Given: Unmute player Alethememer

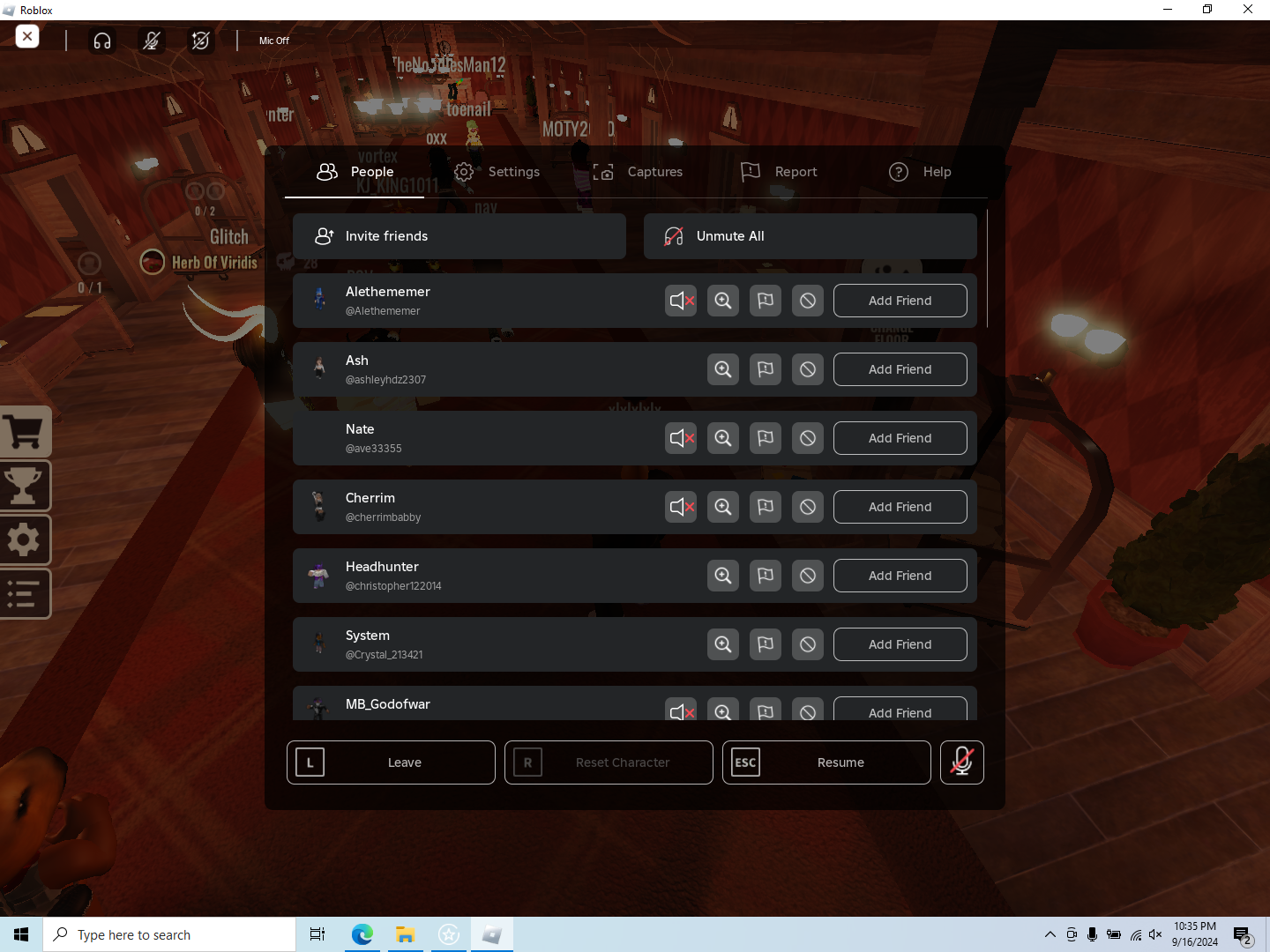Looking at the screenshot, I should point(681,301).
